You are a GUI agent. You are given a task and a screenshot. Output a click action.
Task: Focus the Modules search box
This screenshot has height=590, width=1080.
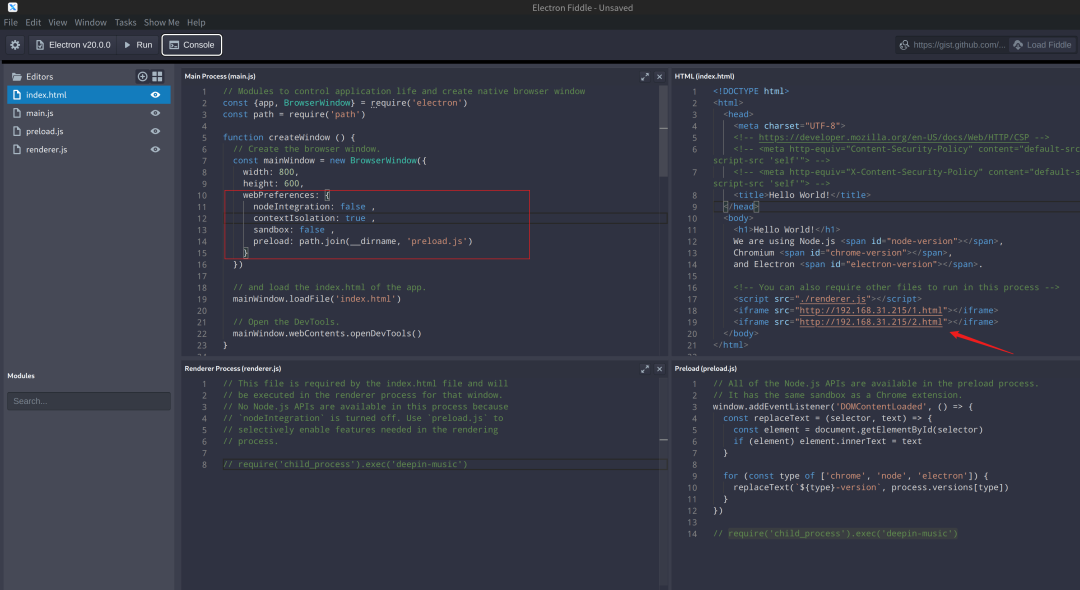click(88, 401)
